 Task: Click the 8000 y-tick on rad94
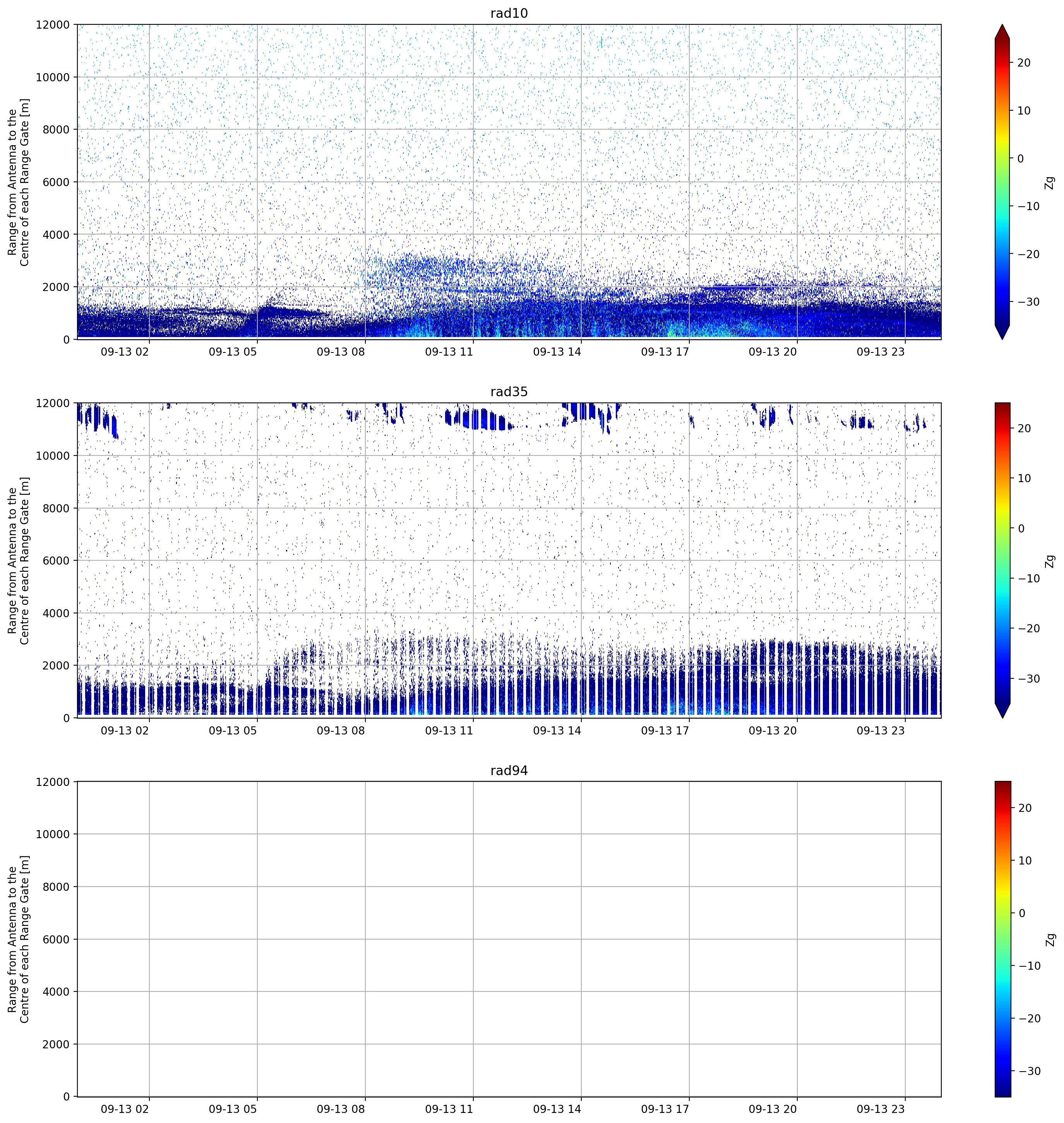[56, 887]
